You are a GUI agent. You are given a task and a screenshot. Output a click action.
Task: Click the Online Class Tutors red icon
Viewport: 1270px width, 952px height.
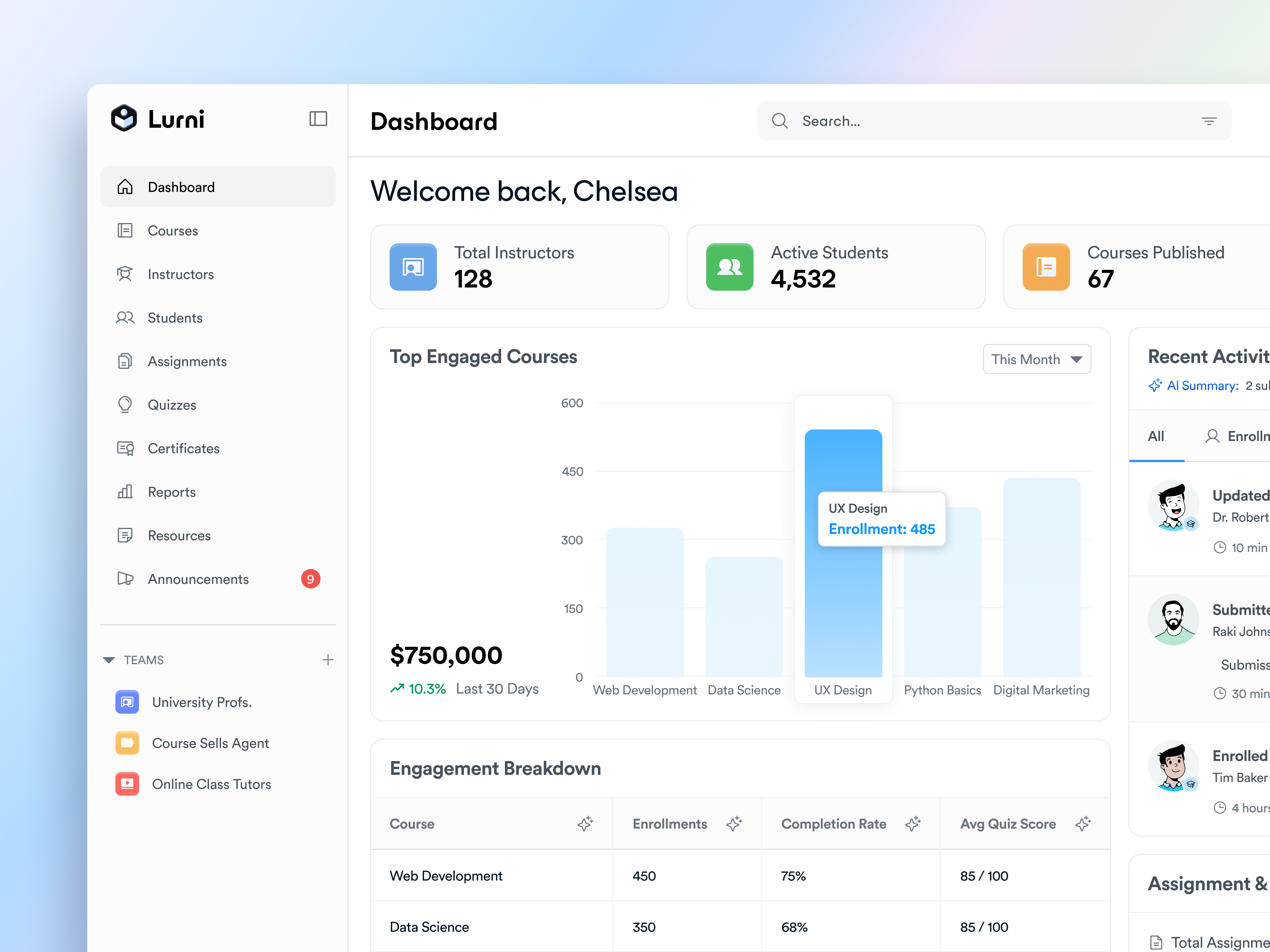127,784
